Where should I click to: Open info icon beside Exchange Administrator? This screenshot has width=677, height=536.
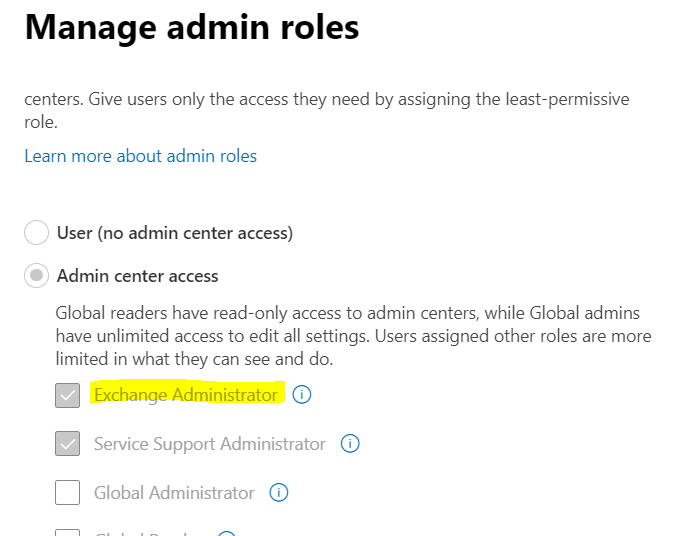pos(301,394)
